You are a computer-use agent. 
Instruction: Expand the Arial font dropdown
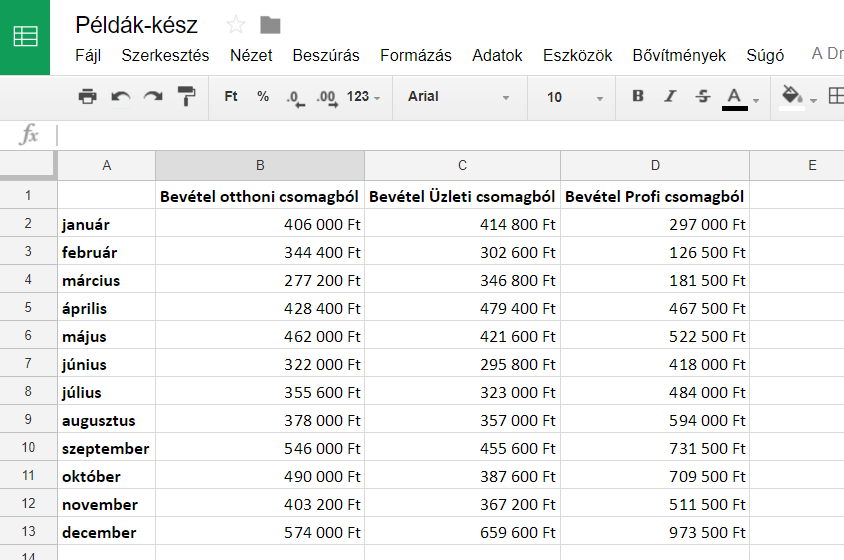point(458,97)
